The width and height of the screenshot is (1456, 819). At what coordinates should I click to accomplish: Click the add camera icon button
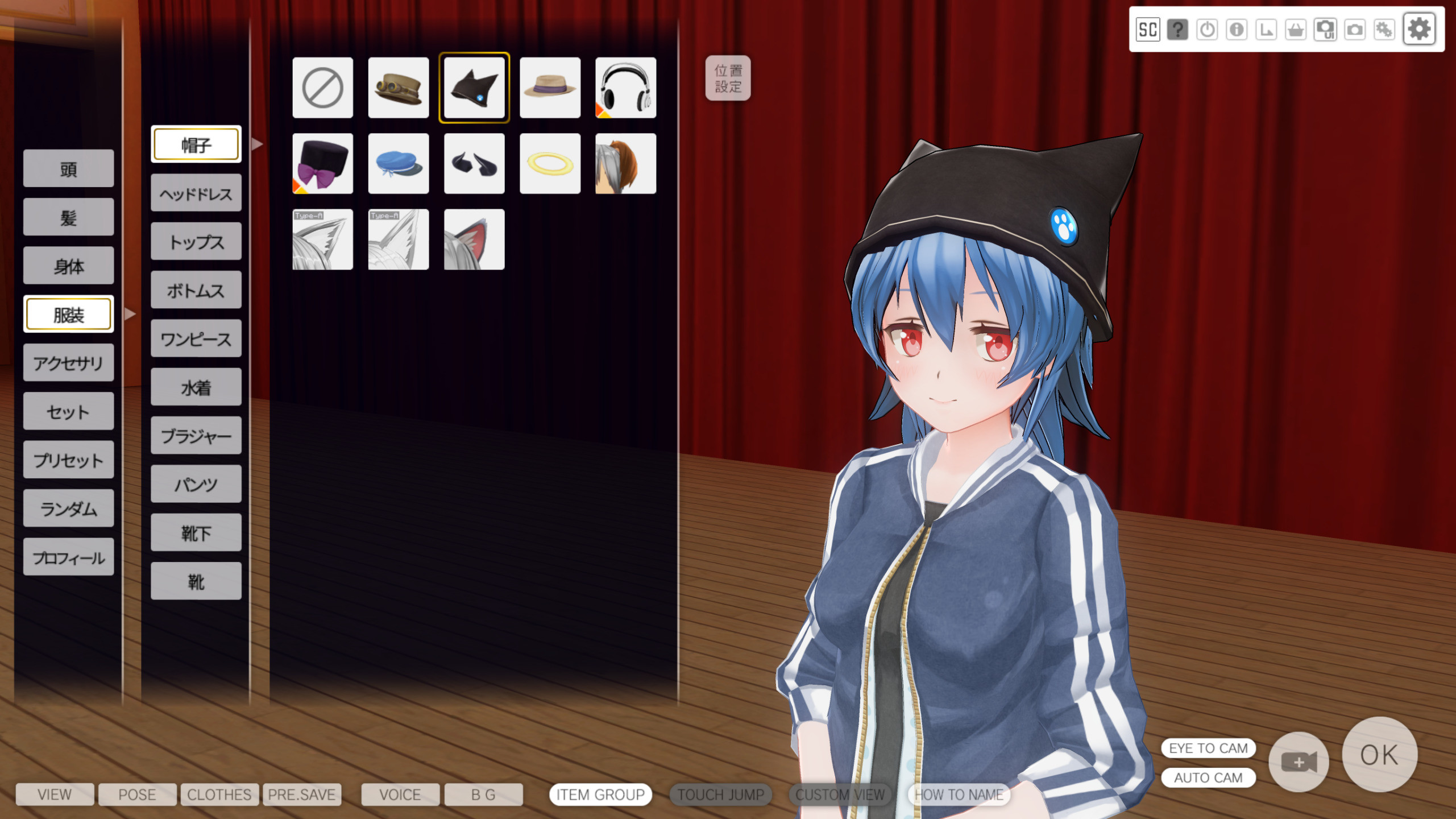1298,761
